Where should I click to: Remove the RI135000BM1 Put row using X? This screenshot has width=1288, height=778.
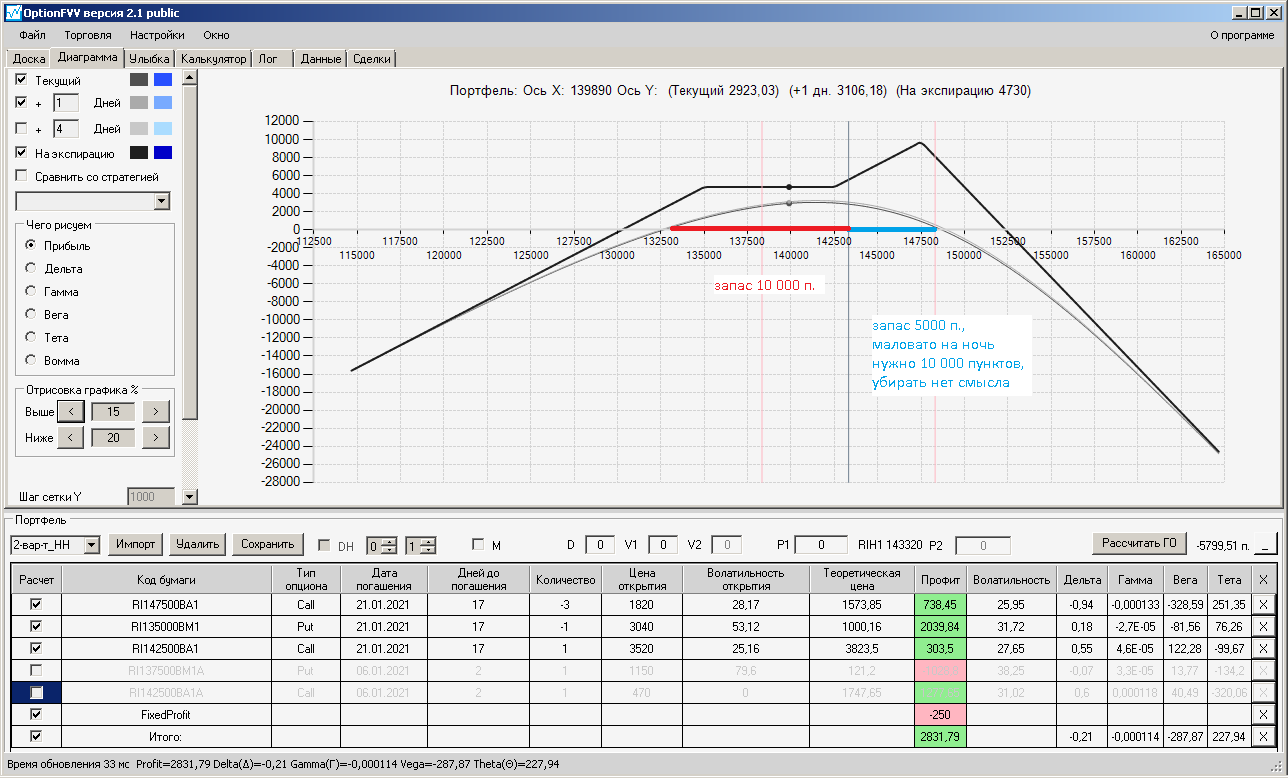pos(1264,626)
